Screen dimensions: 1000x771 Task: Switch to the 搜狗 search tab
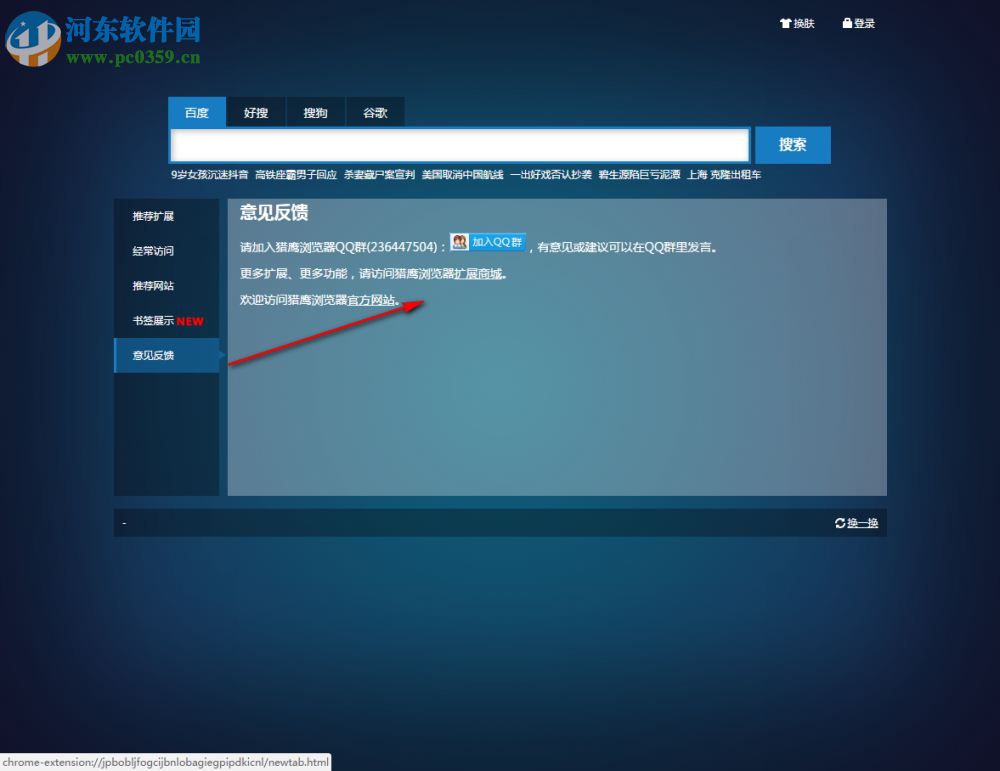click(x=315, y=112)
